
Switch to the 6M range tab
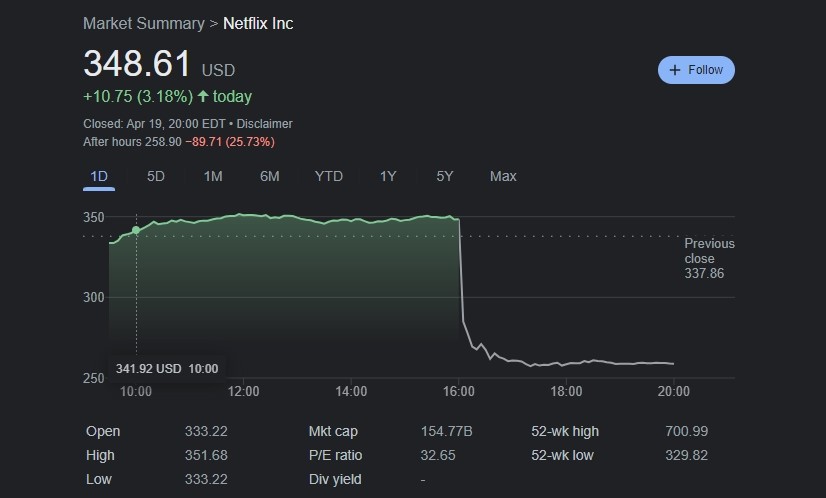[270, 176]
